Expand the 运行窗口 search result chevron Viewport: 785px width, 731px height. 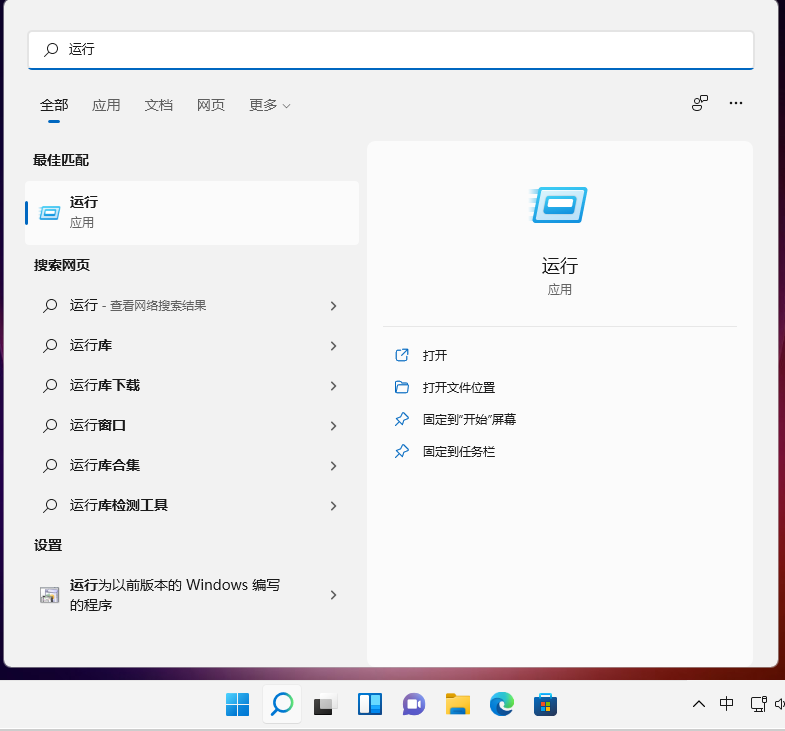[333, 426]
